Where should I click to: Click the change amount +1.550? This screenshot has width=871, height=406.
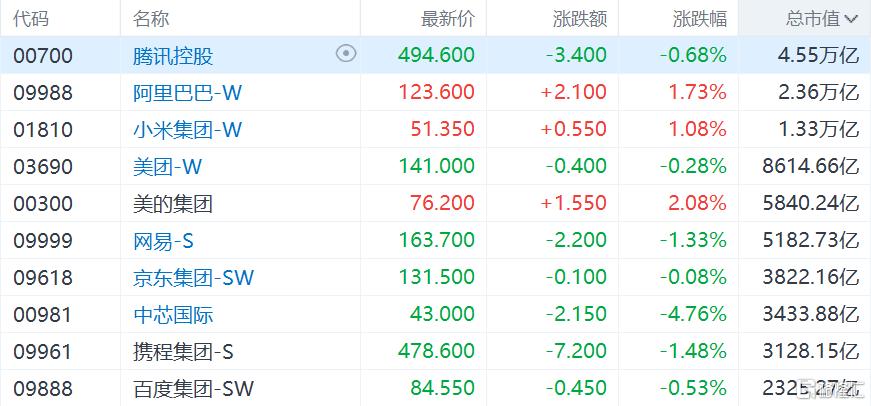pos(573,203)
